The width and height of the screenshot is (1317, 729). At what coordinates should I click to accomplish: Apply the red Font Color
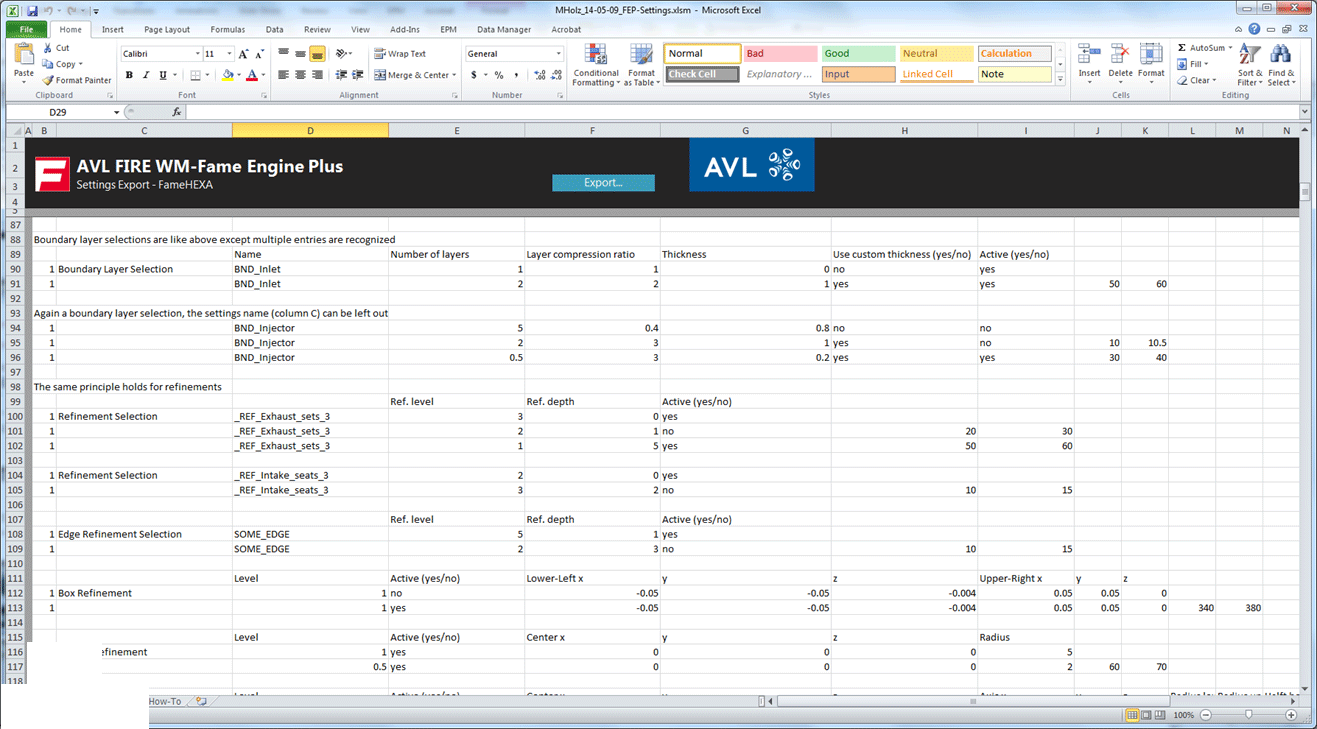[251, 75]
